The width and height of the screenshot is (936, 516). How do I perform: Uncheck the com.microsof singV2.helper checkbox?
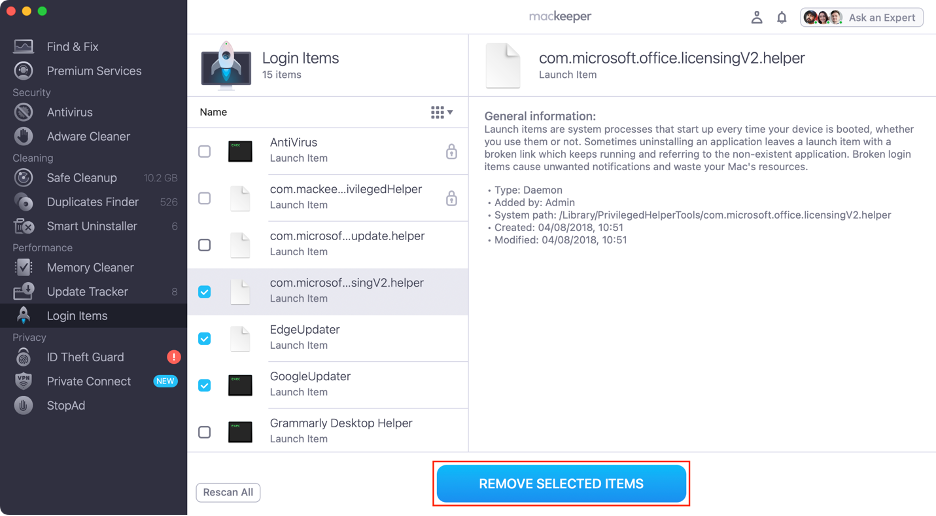point(204,291)
